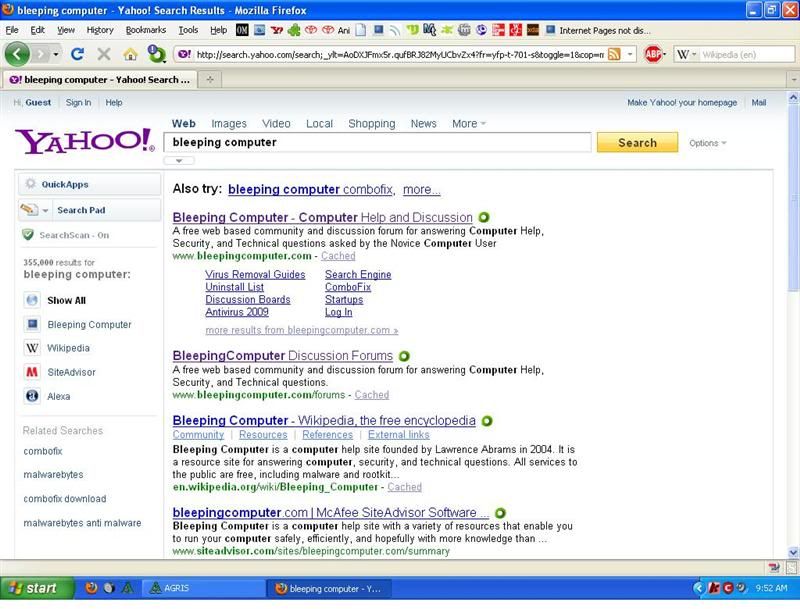Expand the Adblock Plus dropdown arrow
Image resolution: width=800 pixels, height=609 pixels.
point(664,54)
